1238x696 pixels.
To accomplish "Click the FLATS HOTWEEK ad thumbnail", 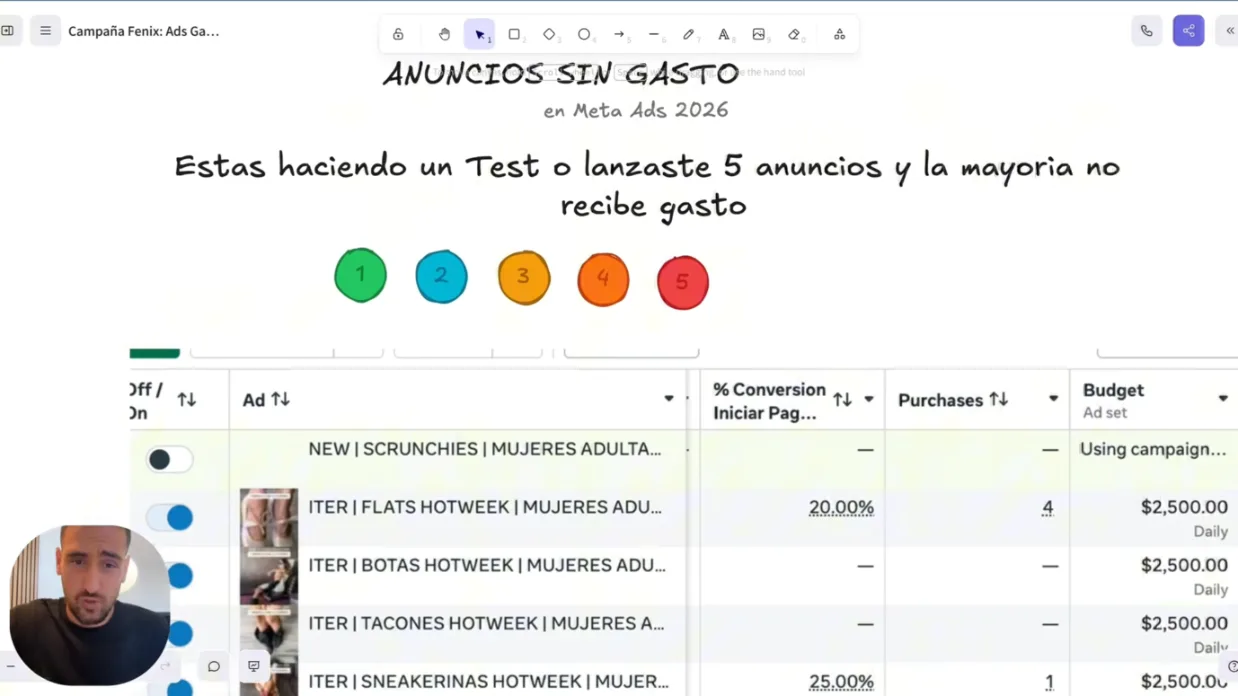I will [x=268, y=517].
